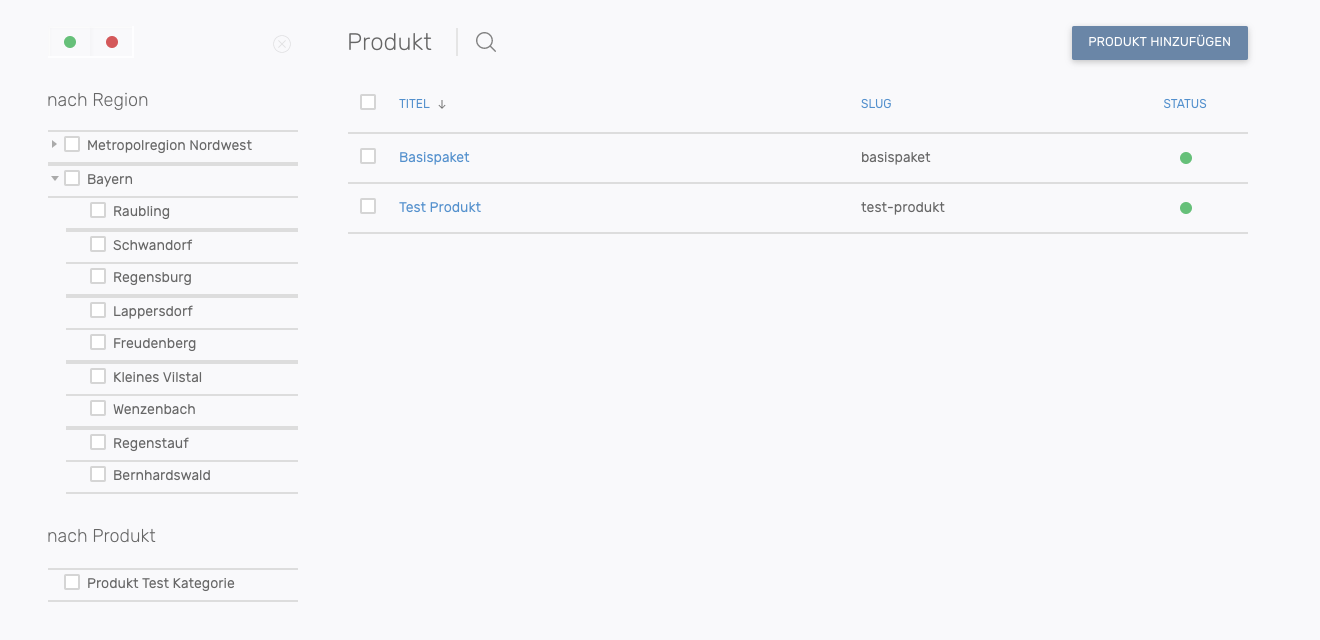Tick the select-all checkbox in table header
Image resolution: width=1320 pixels, height=640 pixels.
click(x=368, y=102)
